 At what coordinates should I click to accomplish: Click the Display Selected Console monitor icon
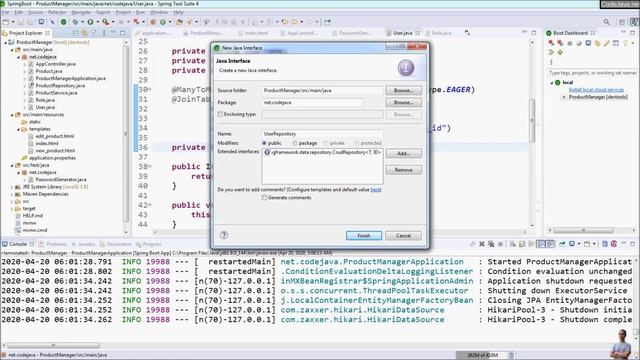(x=572, y=244)
